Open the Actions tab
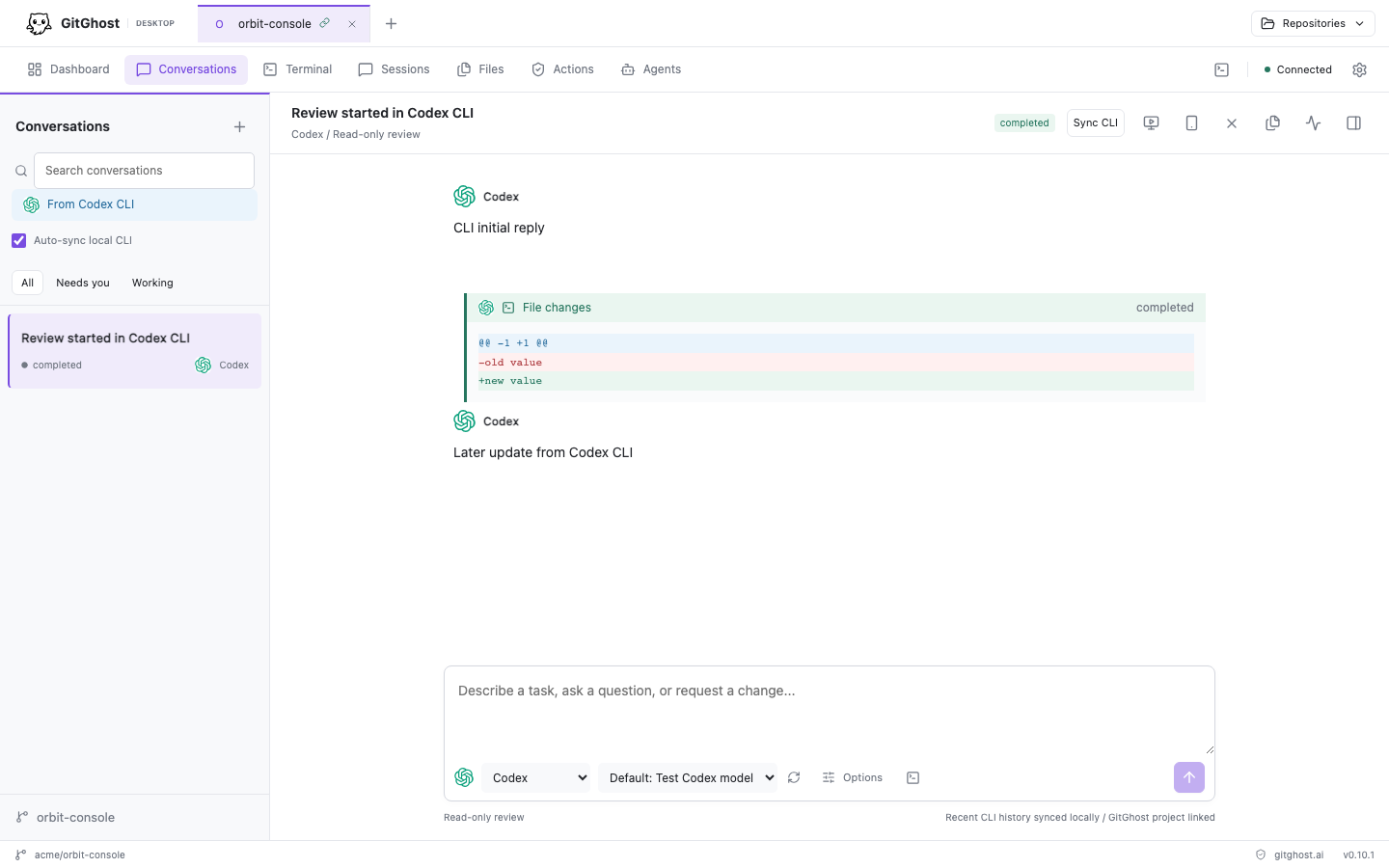1389x868 pixels. (562, 69)
